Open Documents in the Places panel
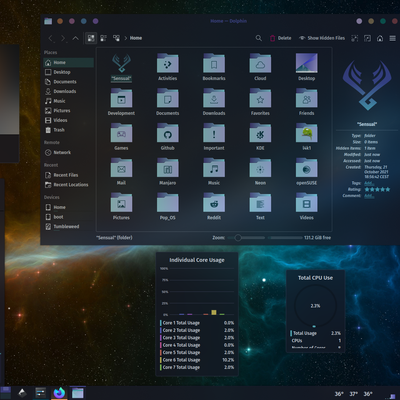 tap(68, 82)
